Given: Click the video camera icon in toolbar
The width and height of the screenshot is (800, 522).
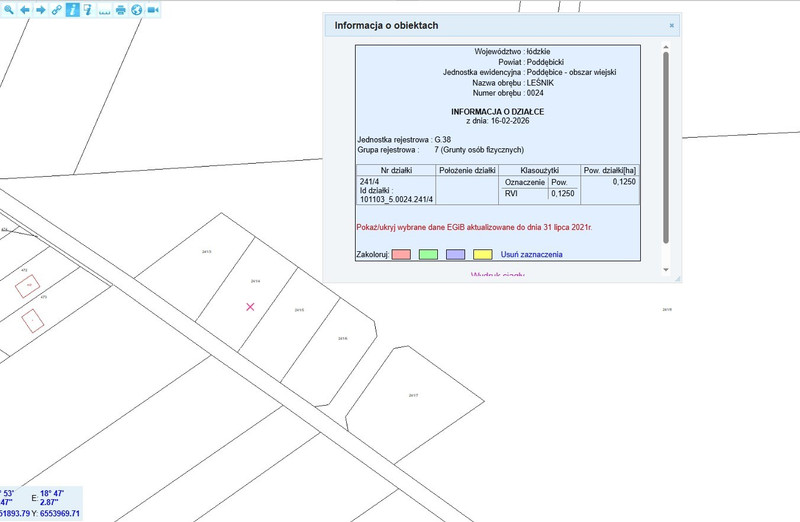Looking at the screenshot, I should tap(153, 9).
